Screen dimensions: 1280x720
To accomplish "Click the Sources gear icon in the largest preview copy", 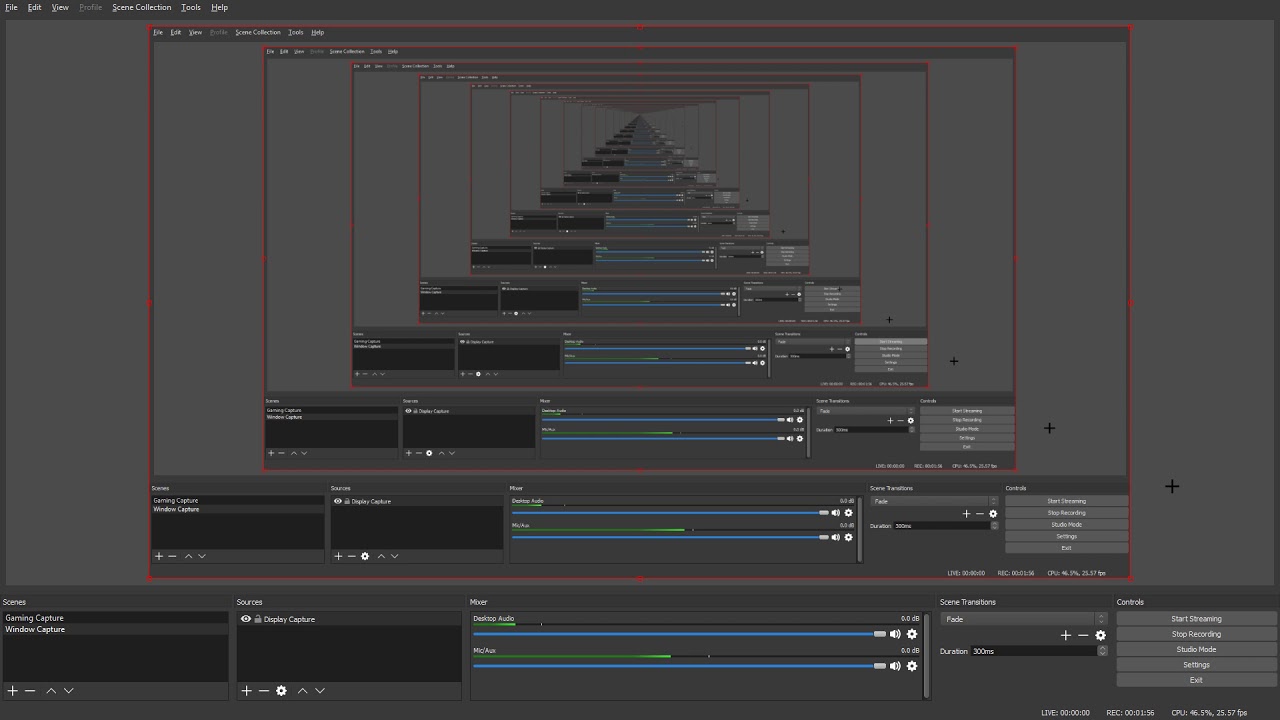I will click(365, 556).
